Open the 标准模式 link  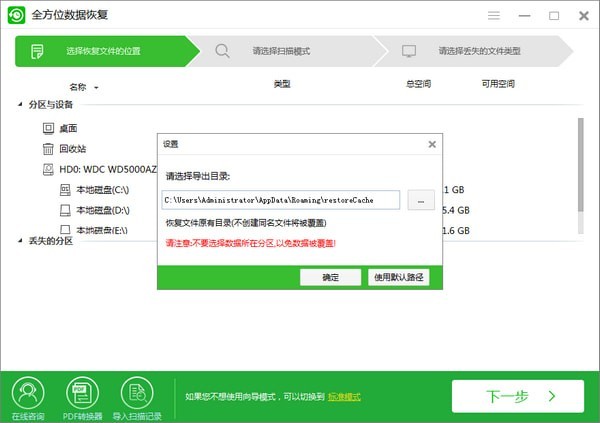tap(344, 397)
